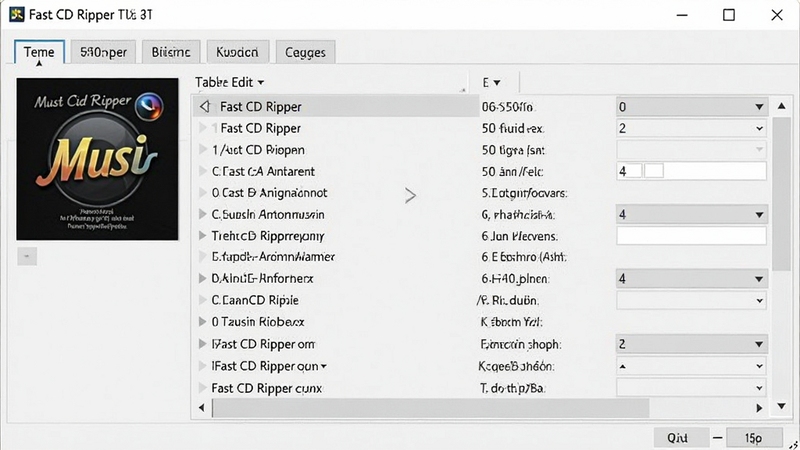Open the dropdown for 'KcgeeB.jhcon'

(691, 366)
